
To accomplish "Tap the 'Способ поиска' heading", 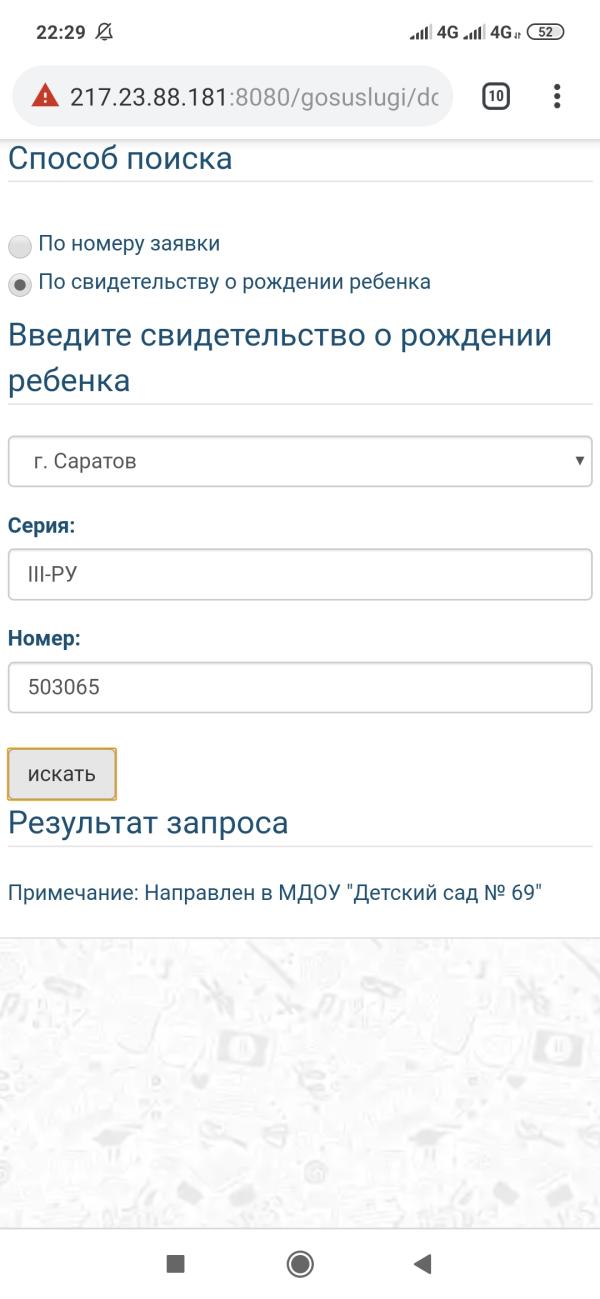I will click(x=120, y=159).
